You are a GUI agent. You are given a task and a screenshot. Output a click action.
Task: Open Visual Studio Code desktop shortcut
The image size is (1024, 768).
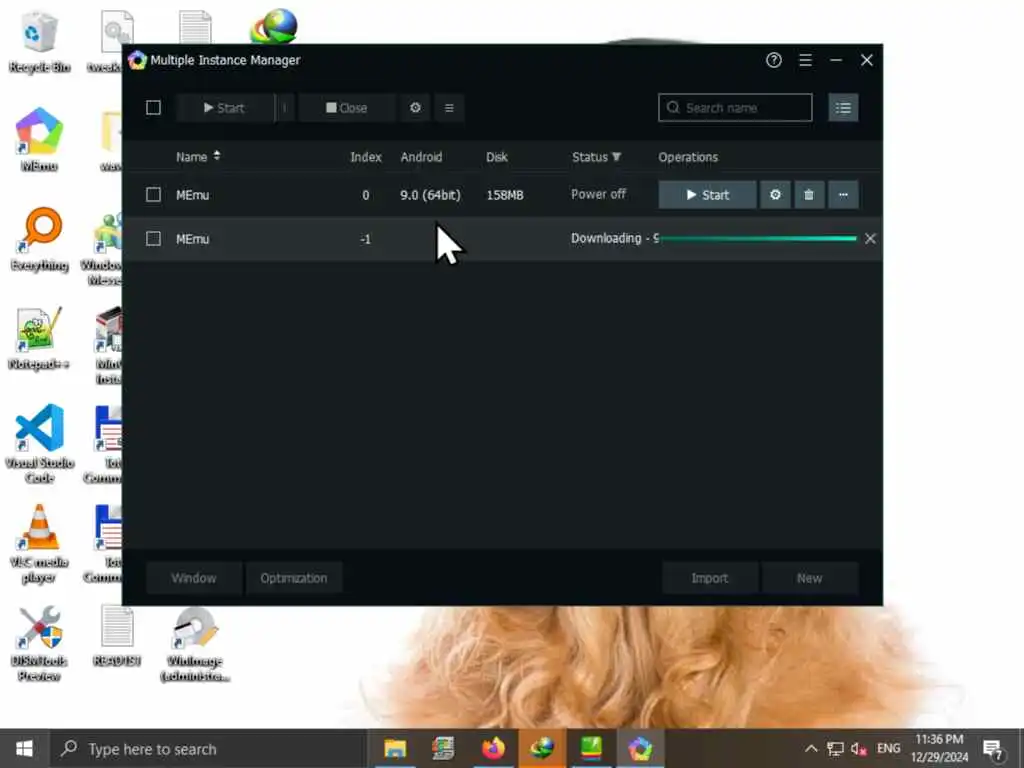click(x=39, y=444)
